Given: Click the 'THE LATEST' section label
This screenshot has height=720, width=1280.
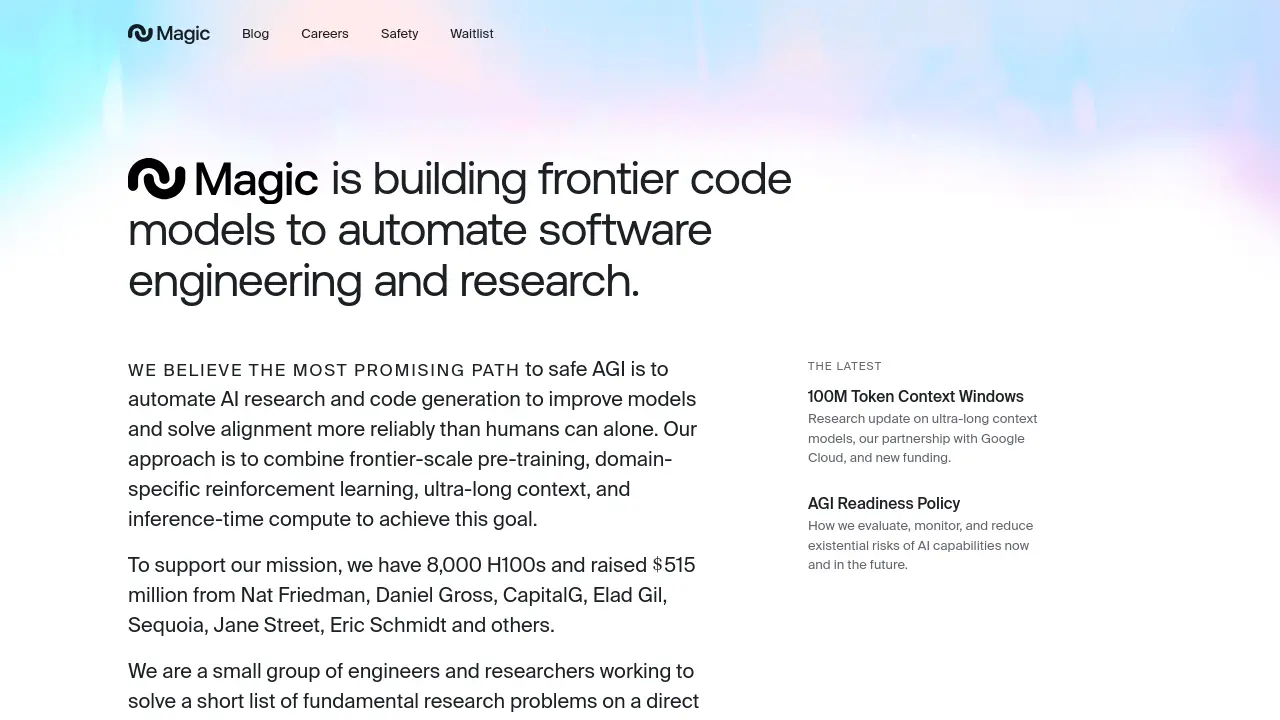Looking at the screenshot, I should [845, 366].
